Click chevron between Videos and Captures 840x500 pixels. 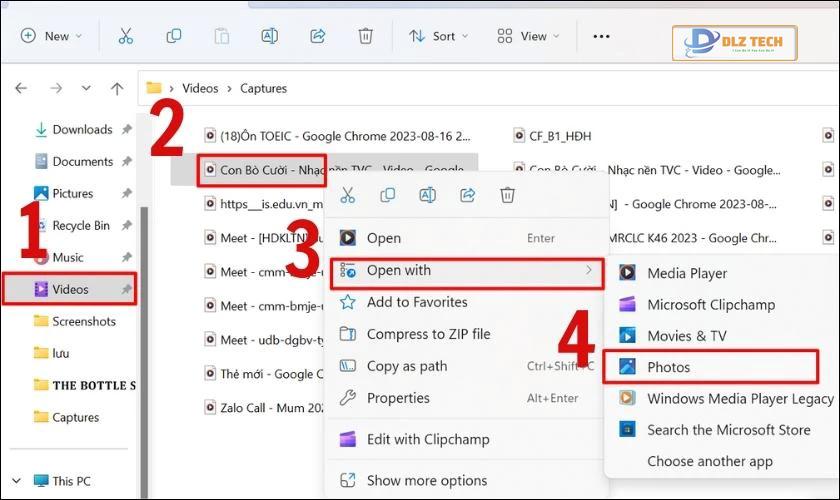pyautogui.click(x=229, y=88)
